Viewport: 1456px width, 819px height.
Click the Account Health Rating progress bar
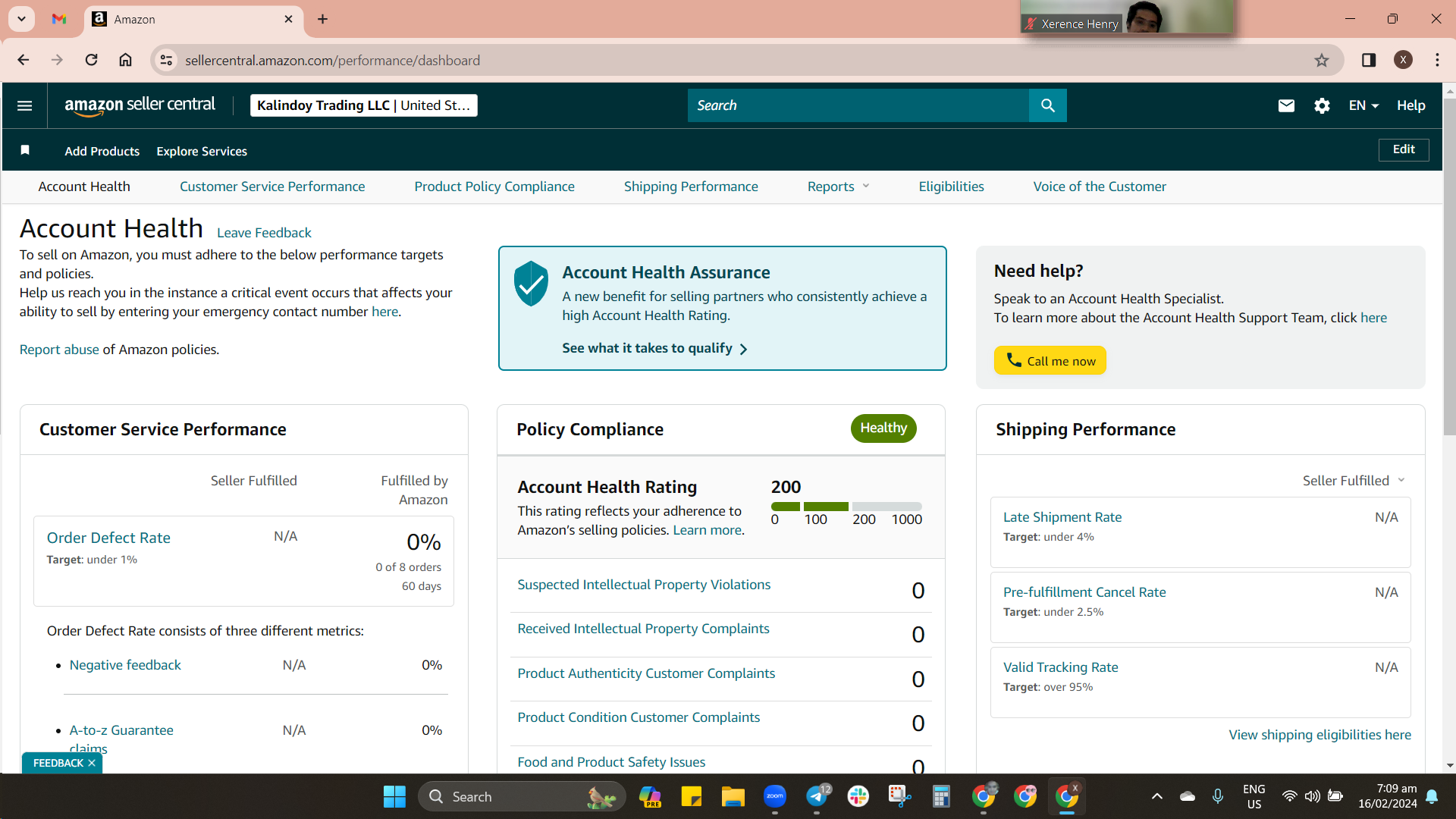(846, 507)
